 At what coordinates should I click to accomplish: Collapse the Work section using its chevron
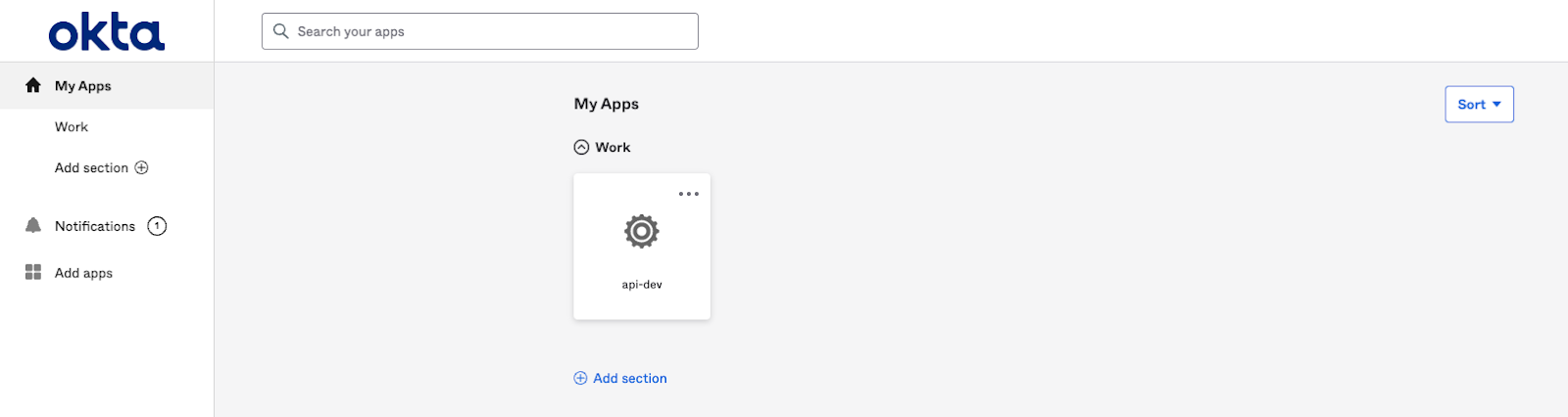(581, 147)
